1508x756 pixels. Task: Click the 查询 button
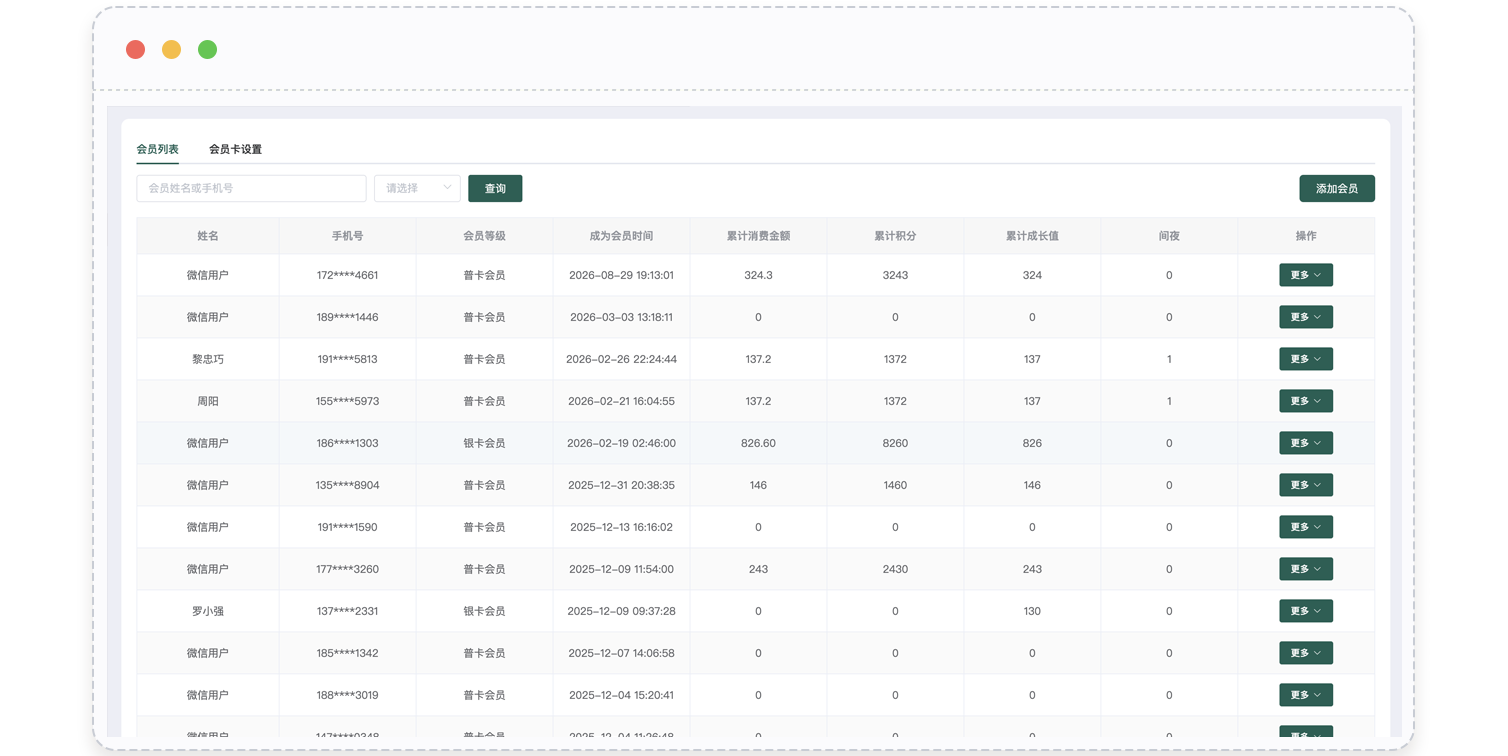pyautogui.click(x=495, y=188)
